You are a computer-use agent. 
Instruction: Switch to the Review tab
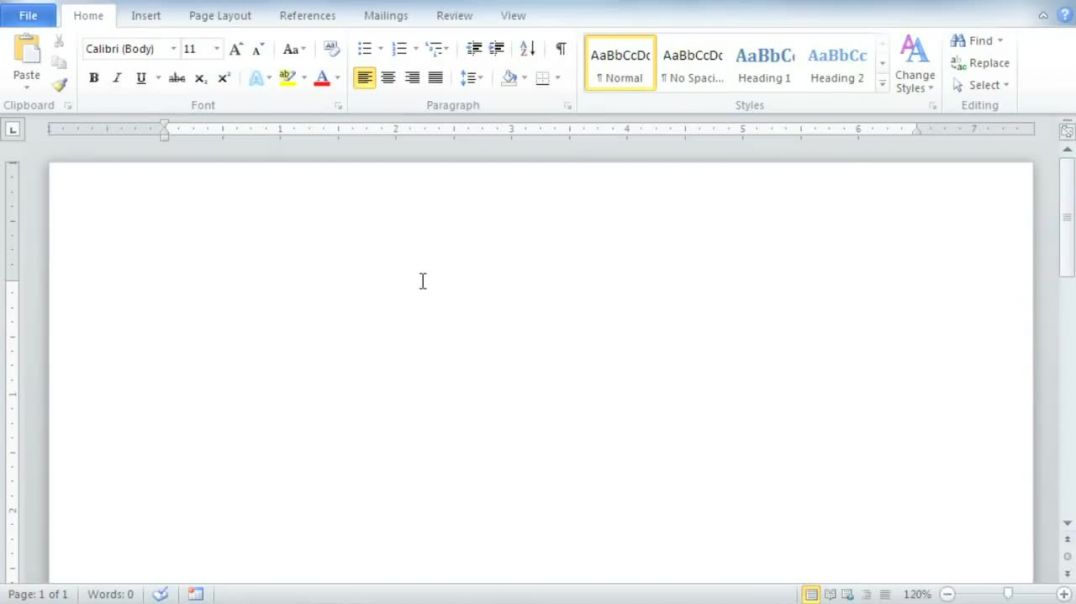click(x=454, y=16)
